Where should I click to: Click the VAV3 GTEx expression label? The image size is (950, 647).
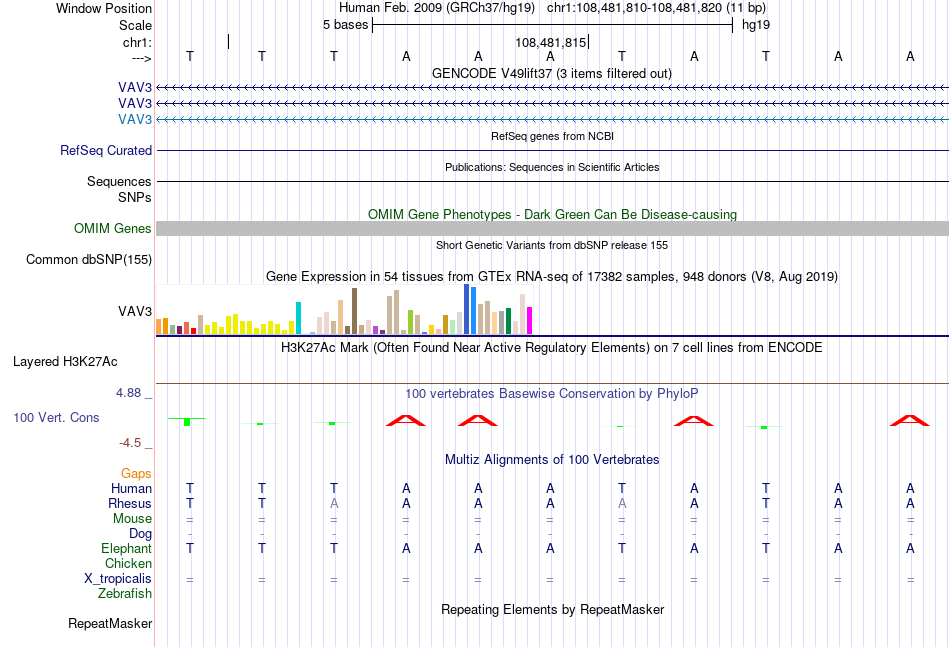coord(135,311)
